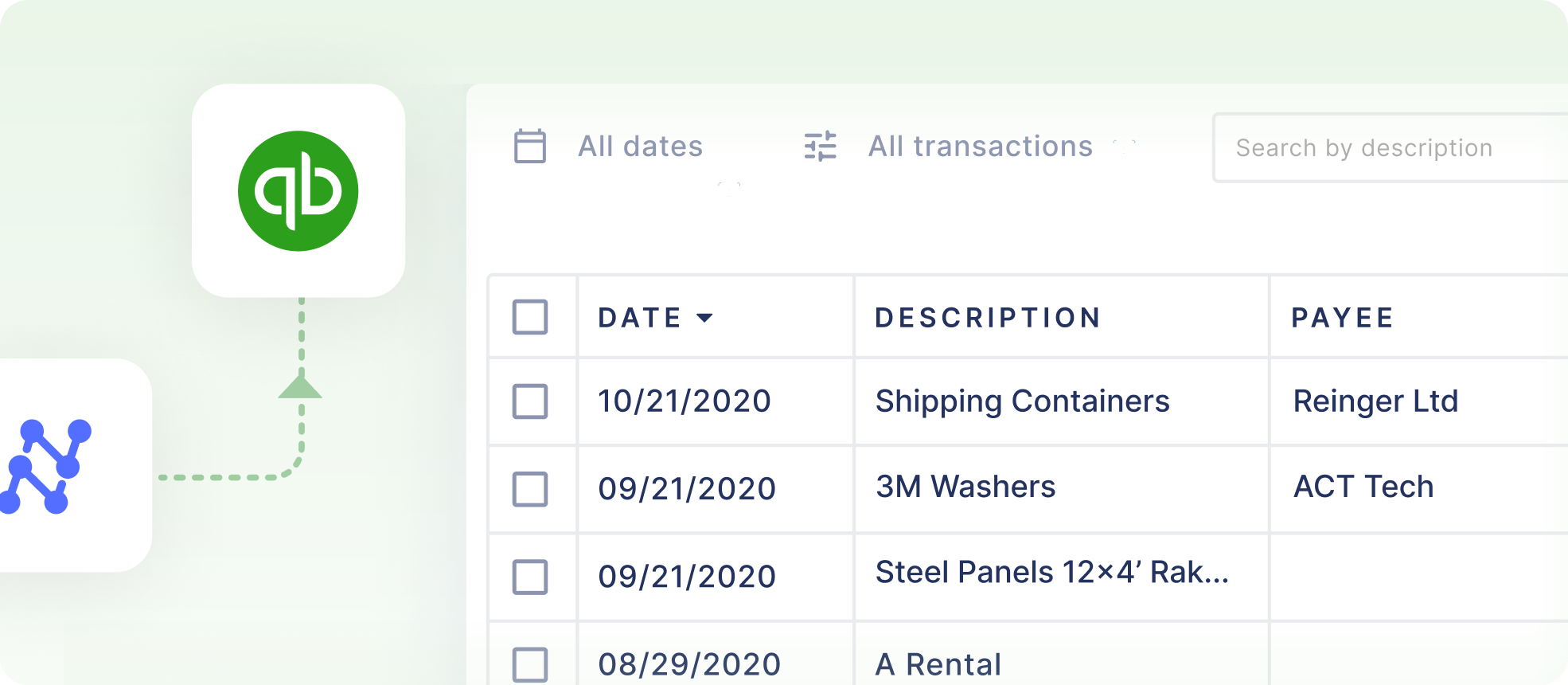This screenshot has height=685, width=1568.
Task: Select the 3M Washers row checkbox
Action: tap(530, 489)
